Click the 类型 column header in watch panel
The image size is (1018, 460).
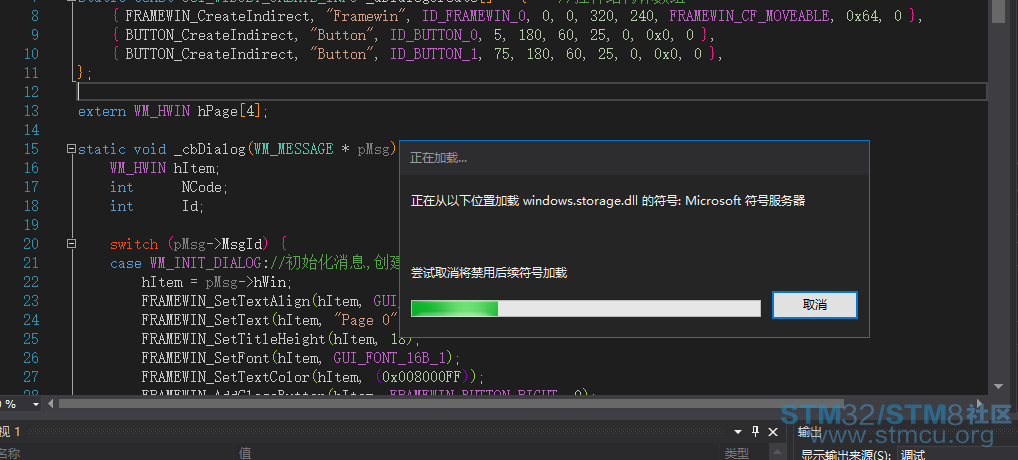pyautogui.click(x=737, y=454)
